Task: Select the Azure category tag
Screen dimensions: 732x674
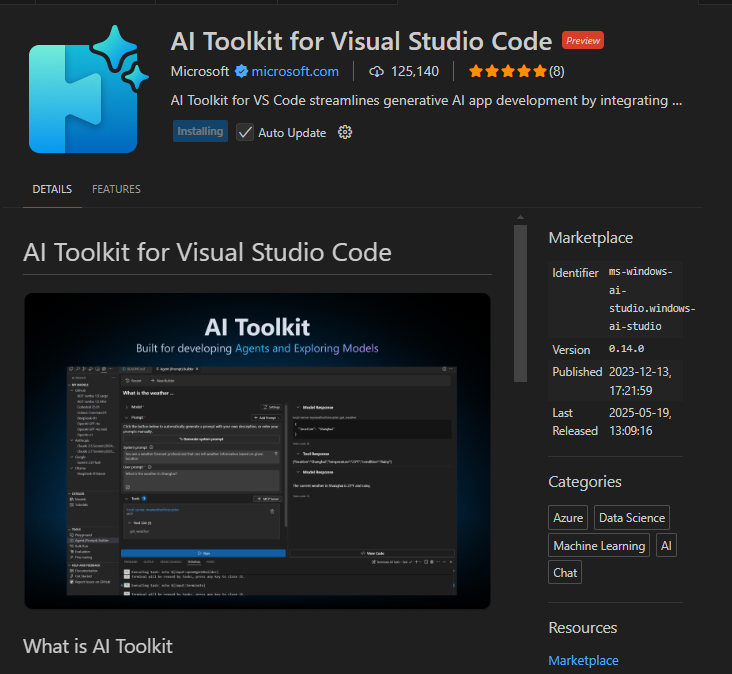Action: 568,518
